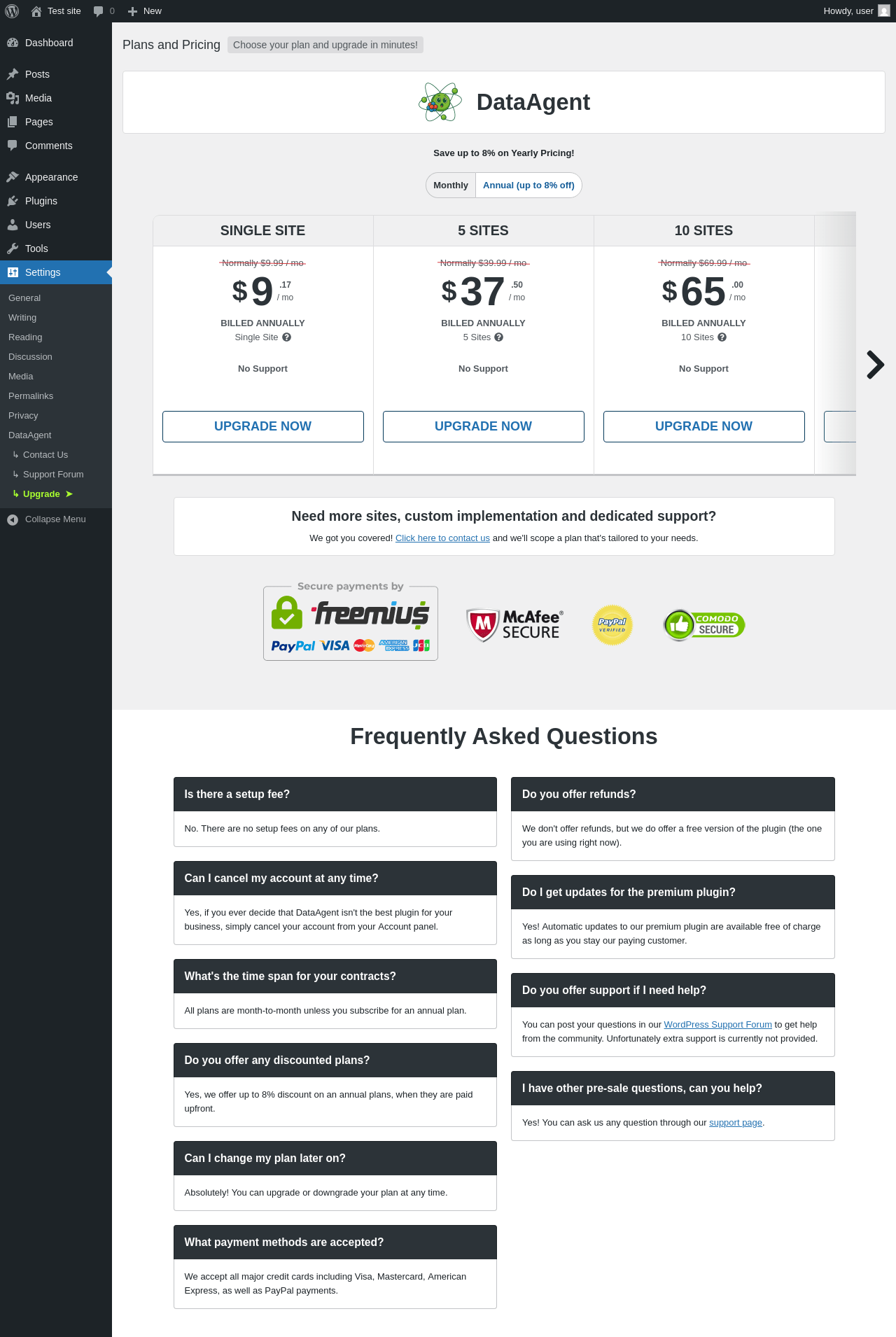This screenshot has height=1337, width=896.
Task: Click the Dashboard gauge icon
Action: pyautogui.click(x=13, y=43)
